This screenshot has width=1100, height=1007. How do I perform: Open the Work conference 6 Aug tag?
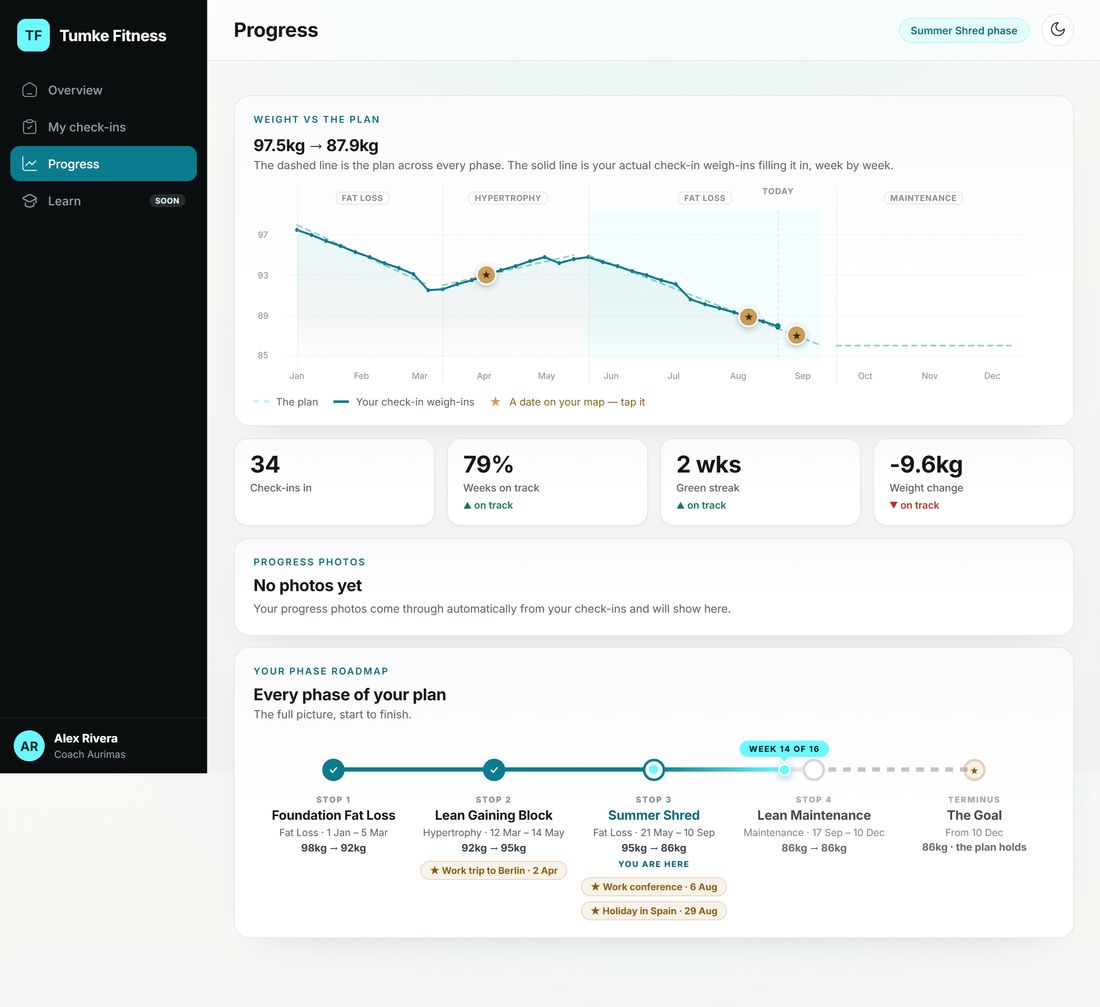(x=654, y=887)
